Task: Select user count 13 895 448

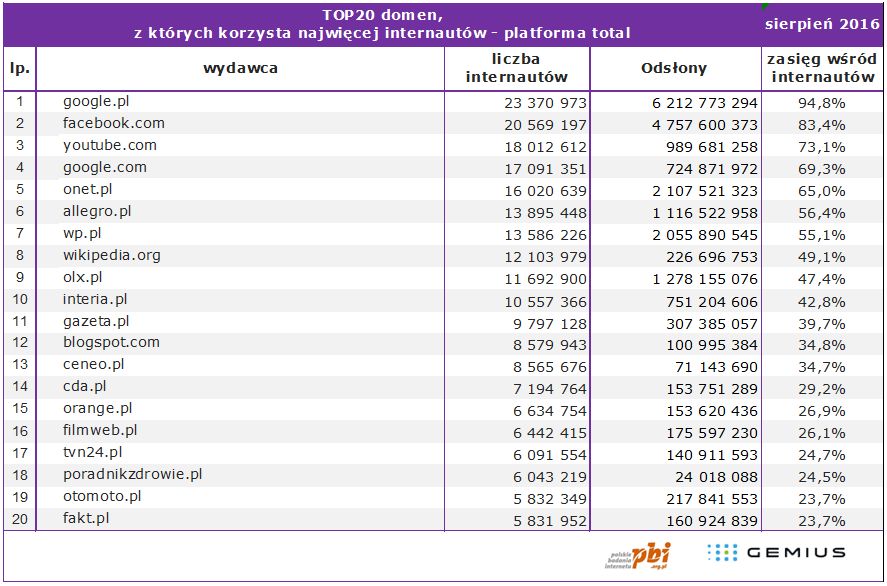Action: (x=545, y=214)
